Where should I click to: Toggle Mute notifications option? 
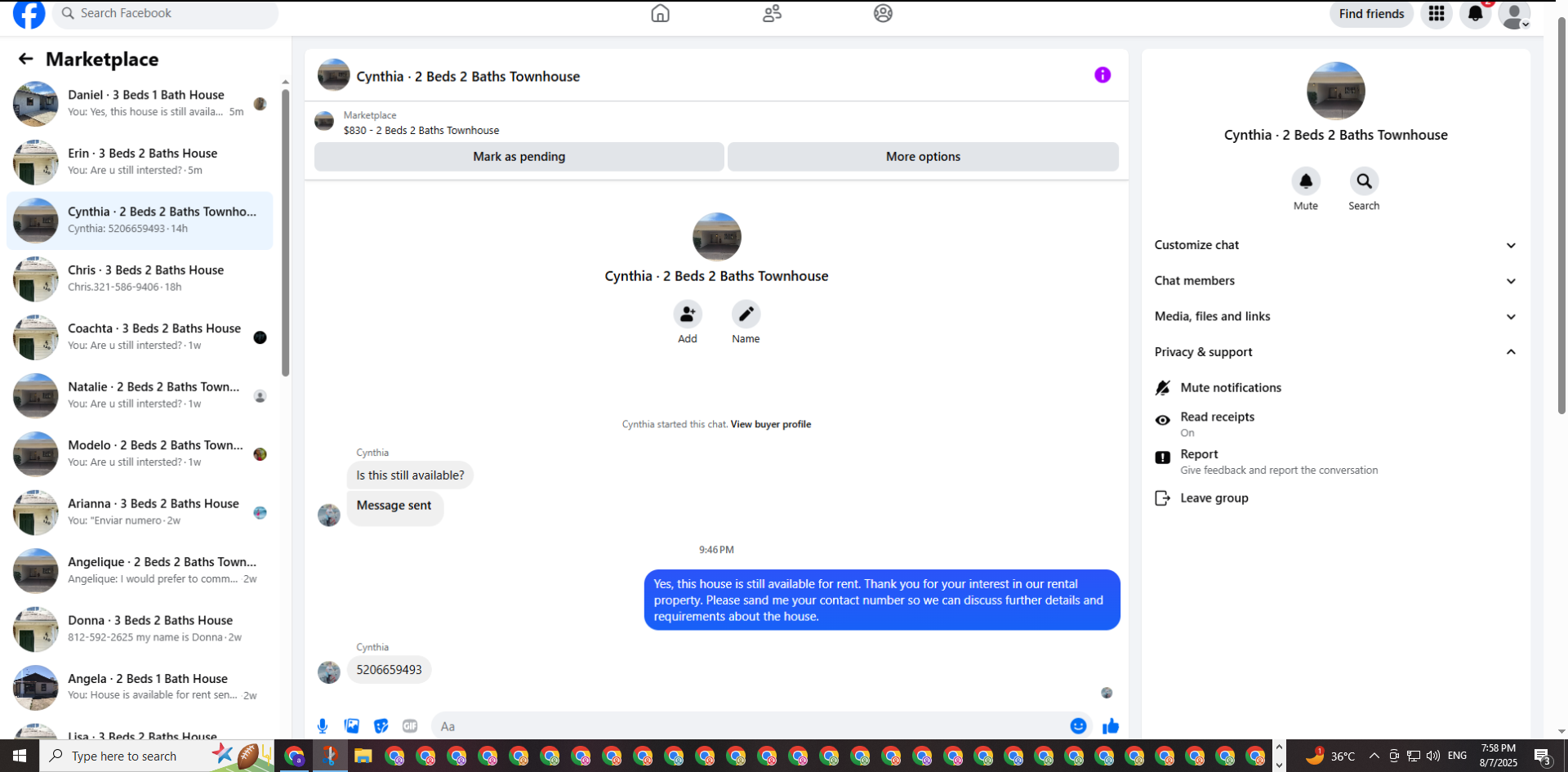click(x=1336, y=388)
